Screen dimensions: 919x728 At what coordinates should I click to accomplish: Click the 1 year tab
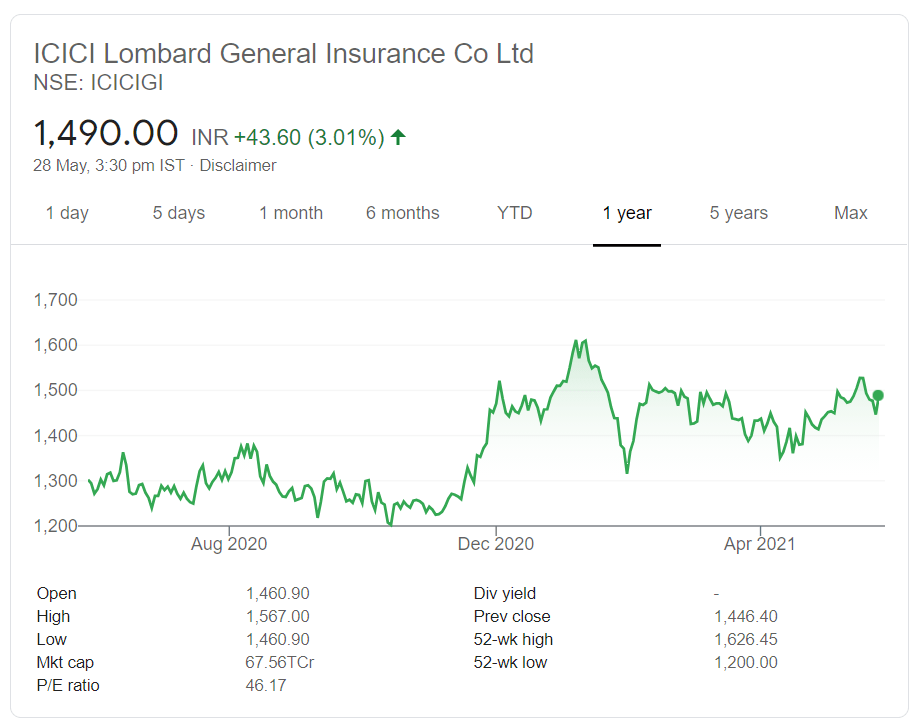click(x=627, y=213)
